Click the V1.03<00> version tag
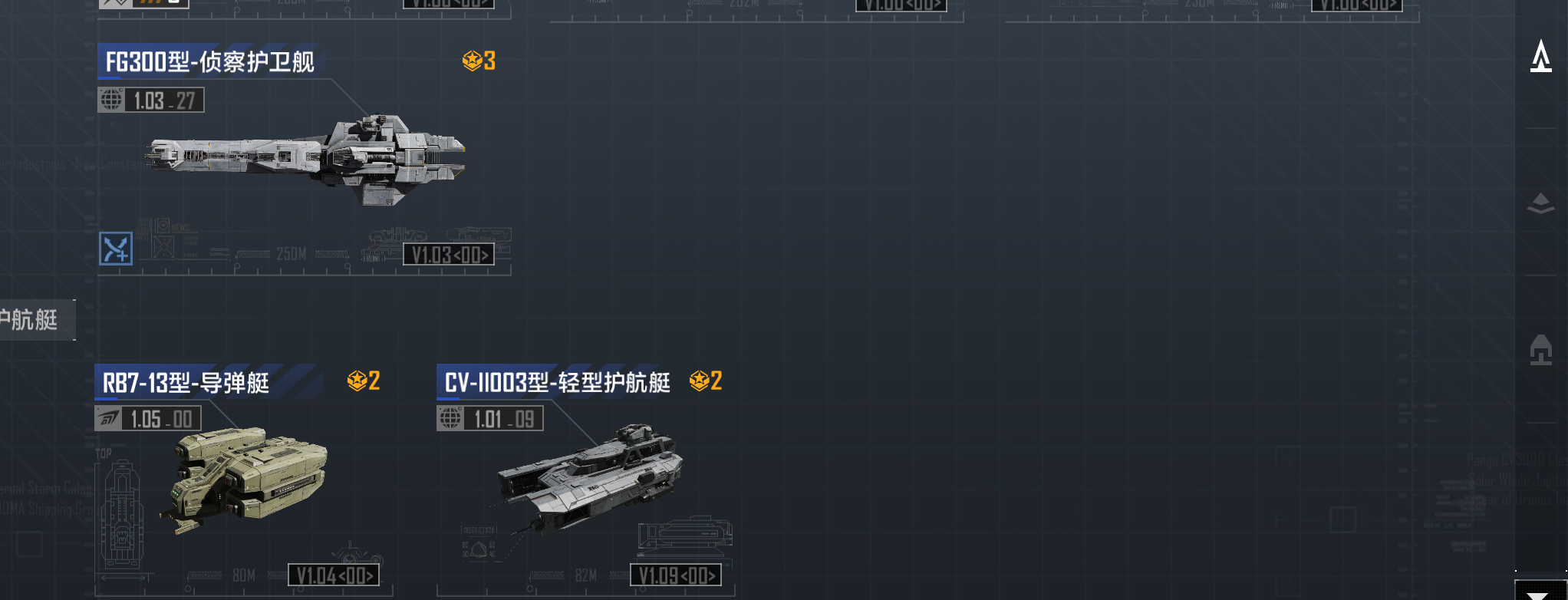This screenshot has width=1568, height=600. pos(449,255)
